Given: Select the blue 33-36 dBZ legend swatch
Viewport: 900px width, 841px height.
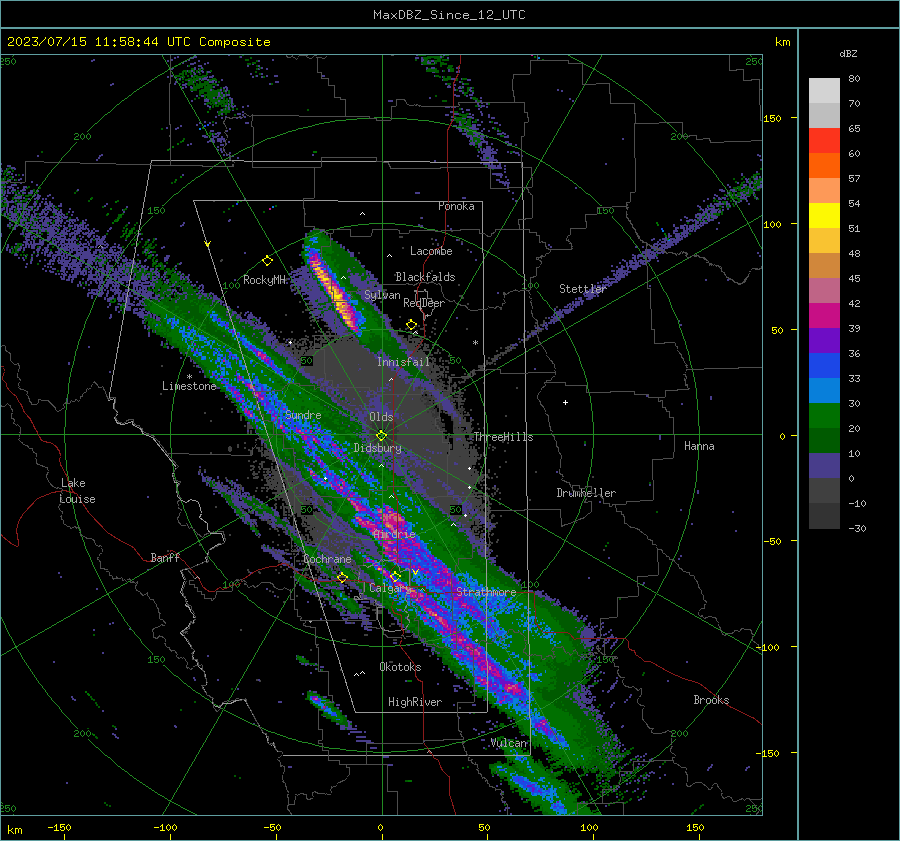Looking at the screenshot, I should (x=824, y=366).
